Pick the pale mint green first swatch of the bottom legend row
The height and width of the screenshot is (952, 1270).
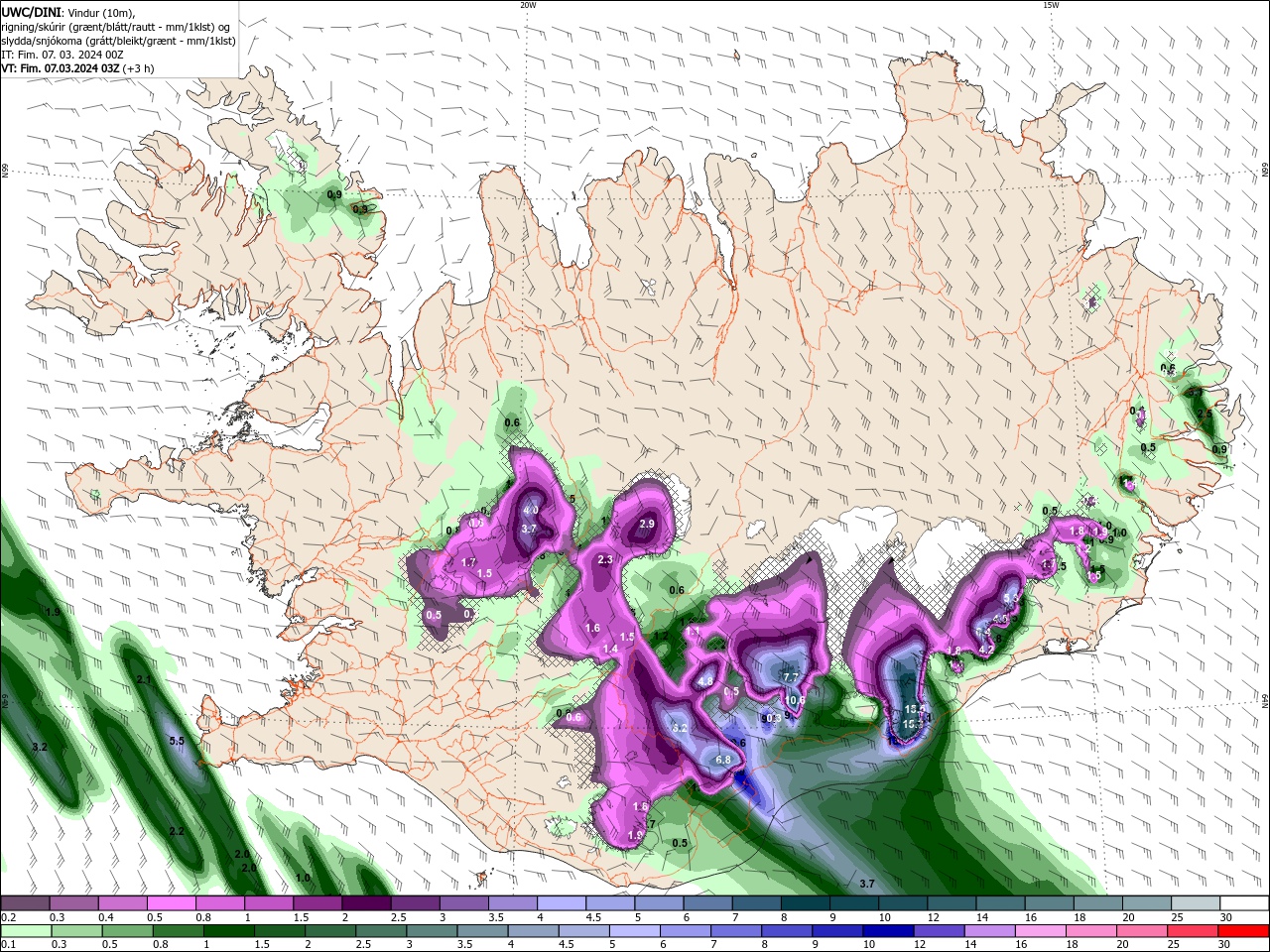(x=26, y=931)
